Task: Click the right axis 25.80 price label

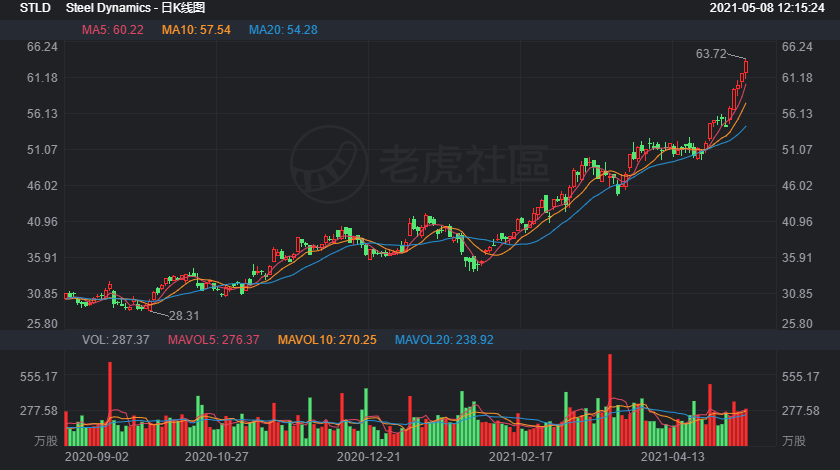Action: click(x=797, y=324)
